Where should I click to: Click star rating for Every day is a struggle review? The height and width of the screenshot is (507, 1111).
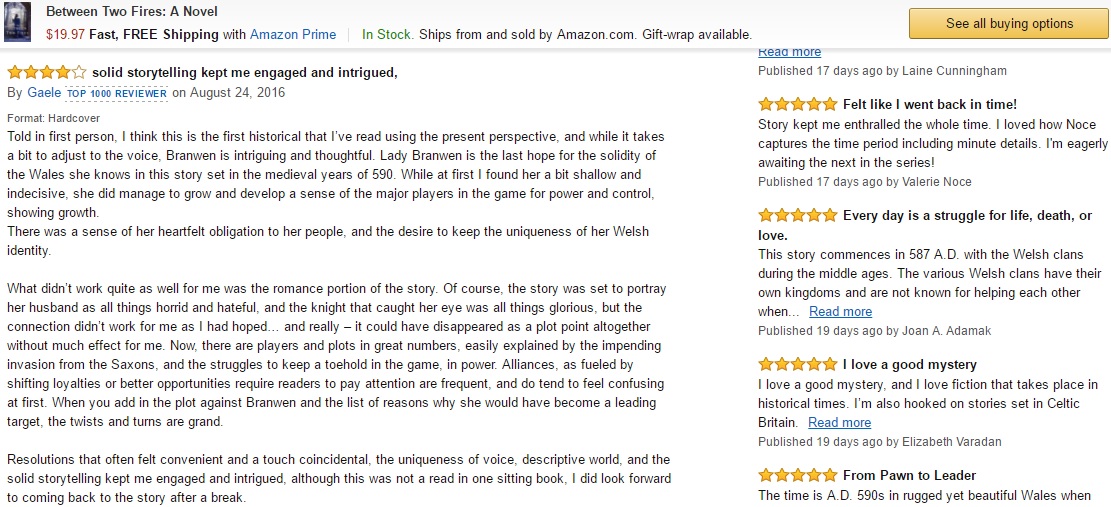coord(797,216)
